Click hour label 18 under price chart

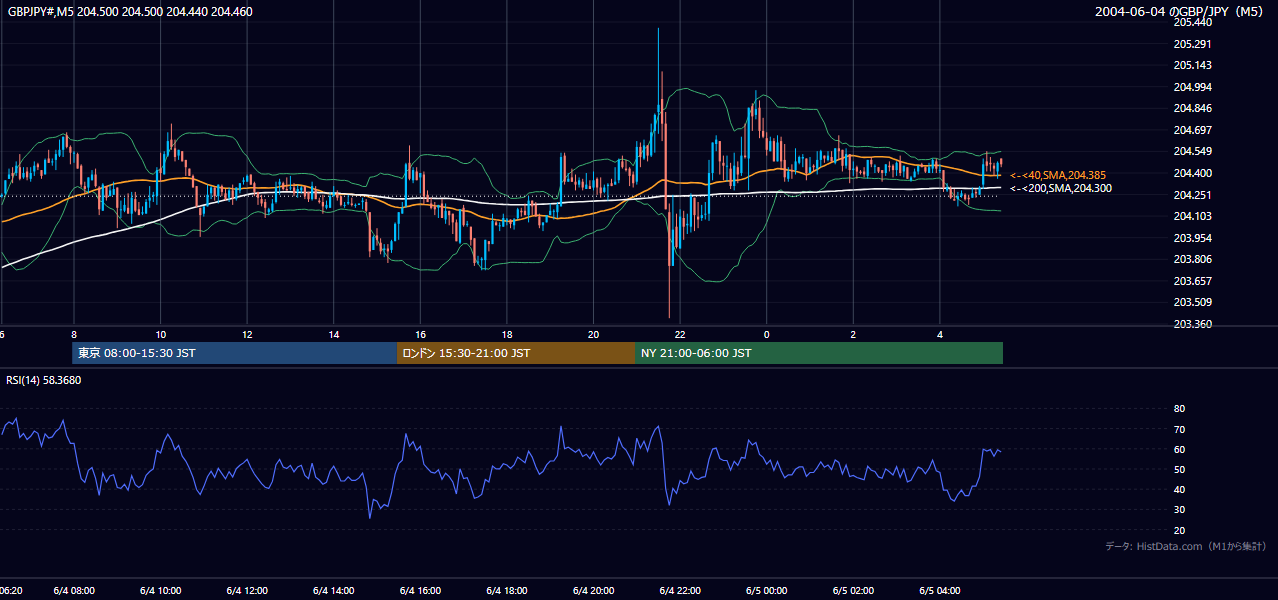[507, 334]
